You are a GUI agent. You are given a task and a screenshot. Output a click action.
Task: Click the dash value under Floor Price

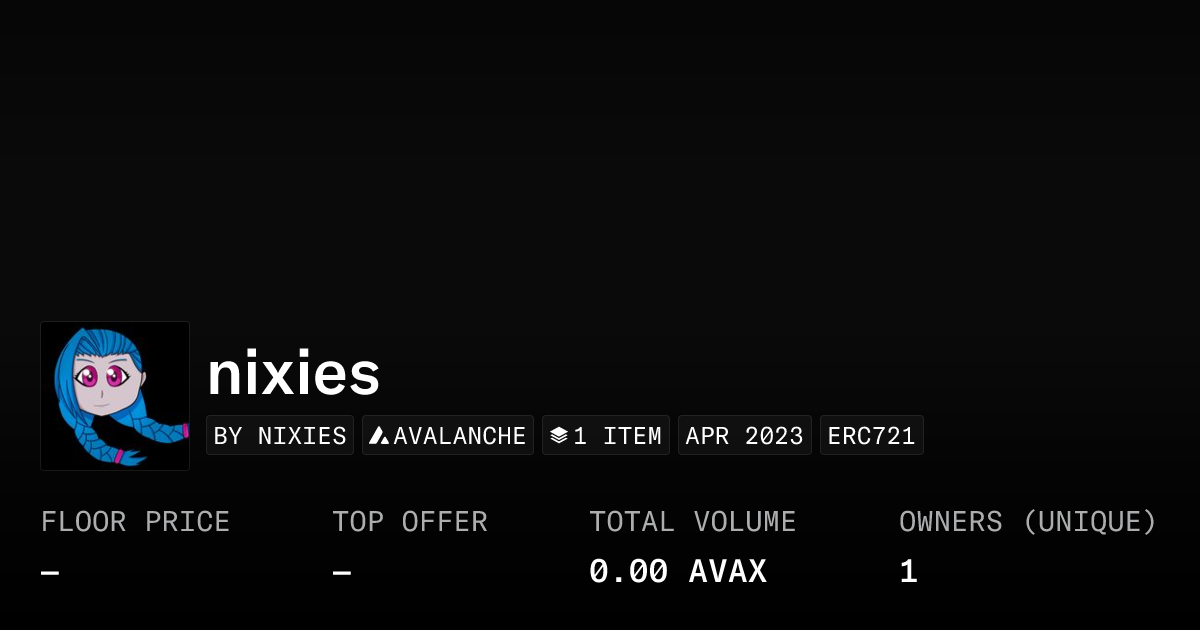pyautogui.click(x=50, y=573)
